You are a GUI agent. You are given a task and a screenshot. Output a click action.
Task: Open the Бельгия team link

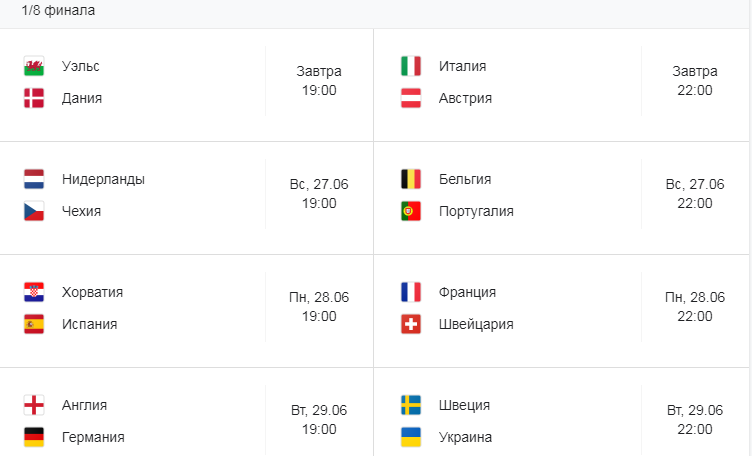(465, 179)
